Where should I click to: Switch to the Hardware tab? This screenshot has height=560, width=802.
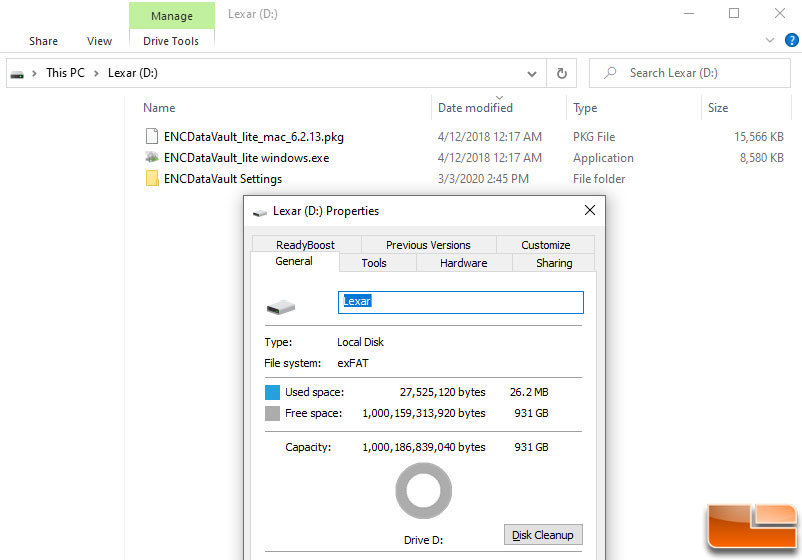463,263
